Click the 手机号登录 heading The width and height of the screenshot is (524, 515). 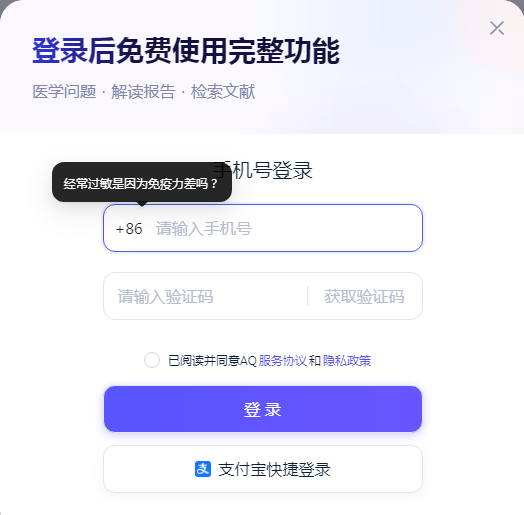263,170
